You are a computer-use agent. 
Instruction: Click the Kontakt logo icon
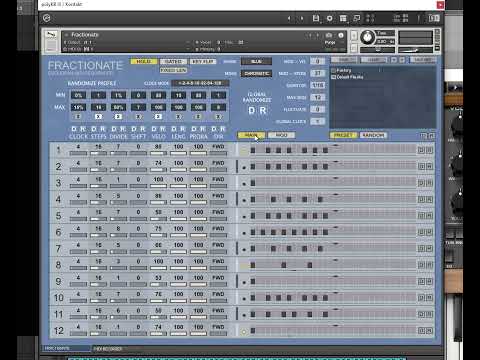click(x=47, y=18)
